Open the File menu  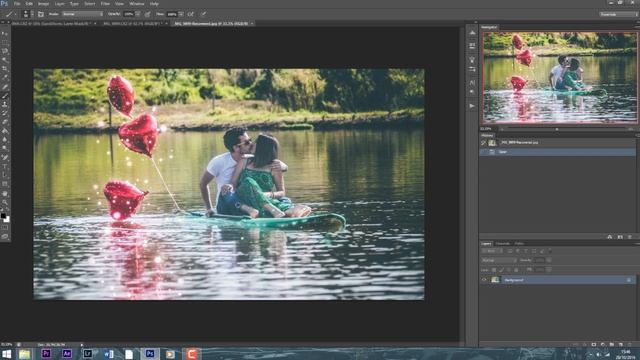coord(17,4)
